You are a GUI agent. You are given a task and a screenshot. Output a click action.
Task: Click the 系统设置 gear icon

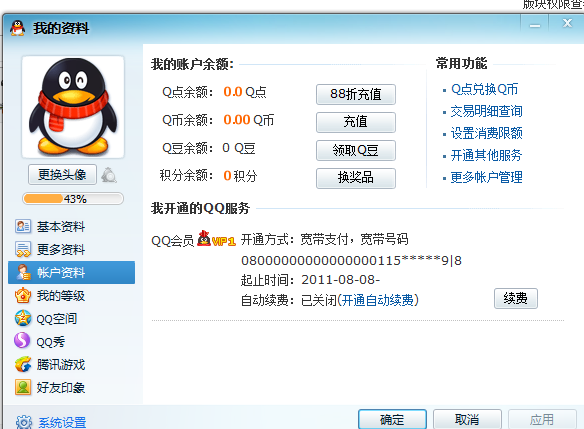coord(24,422)
